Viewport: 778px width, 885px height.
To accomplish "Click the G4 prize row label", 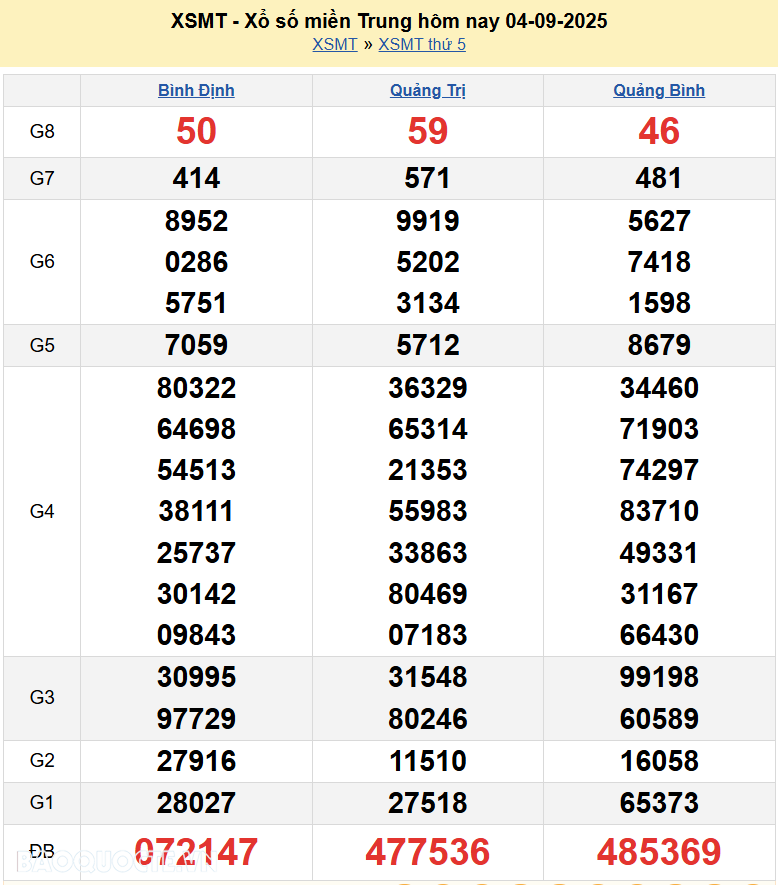I will point(42,511).
